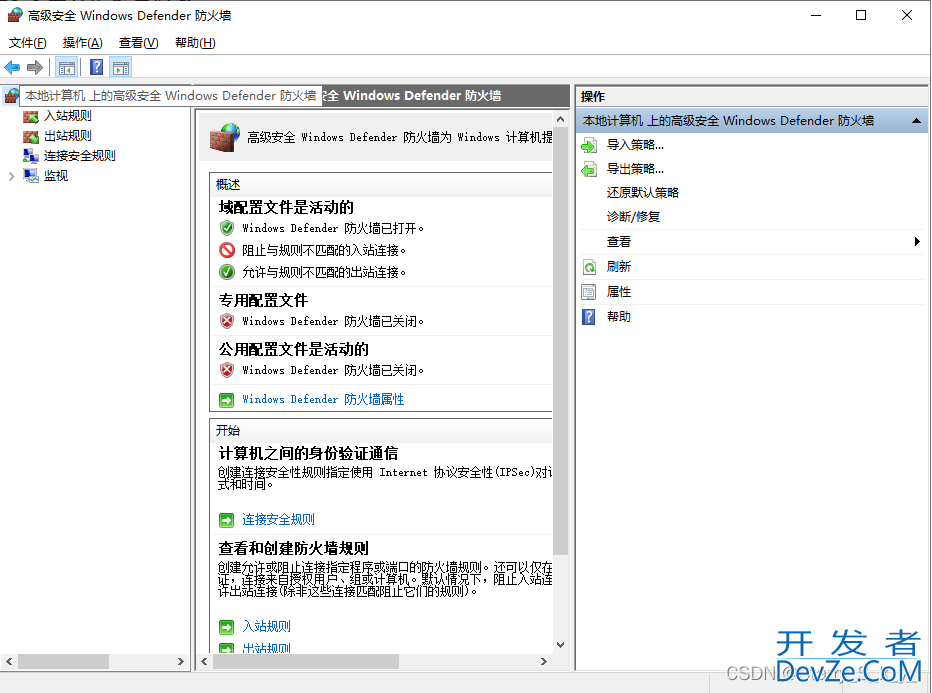The width and height of the screenshot is (932, 693).
Task: Click green arrow icon beside Windows Defender 防火墙属性
Action: coord(226,400)
